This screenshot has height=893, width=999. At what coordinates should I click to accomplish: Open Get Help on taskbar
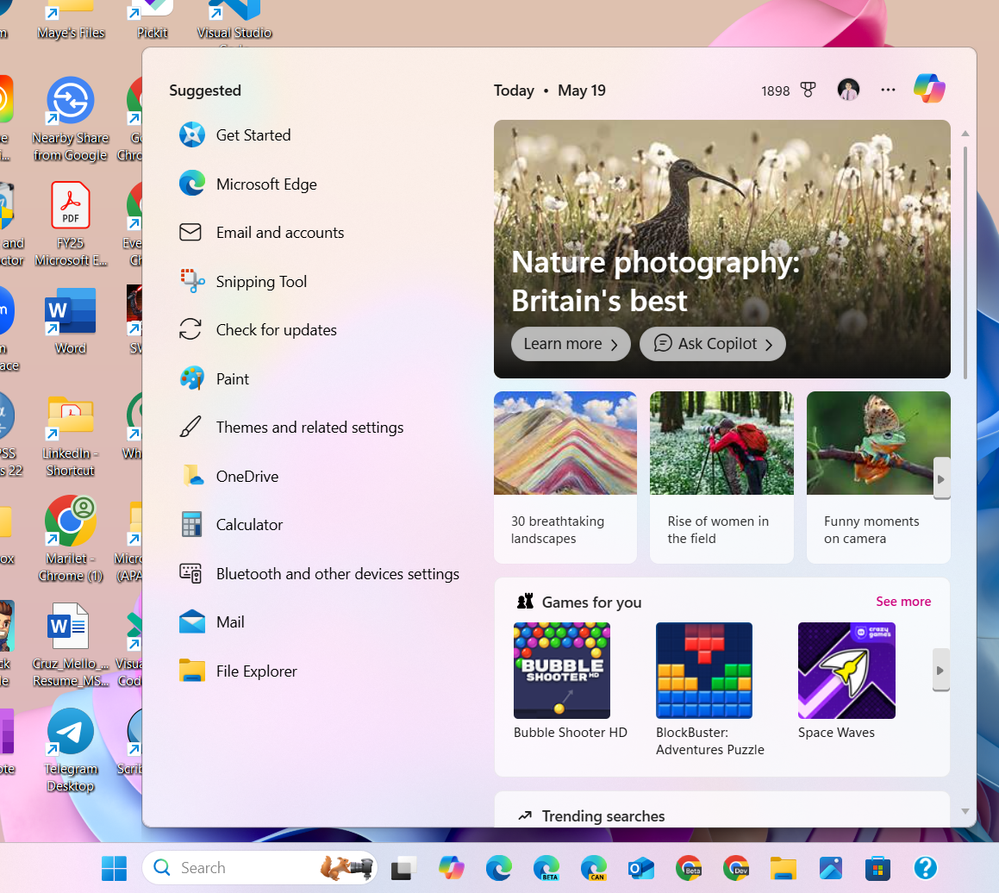pyautogui.click(x=925, y=868)
